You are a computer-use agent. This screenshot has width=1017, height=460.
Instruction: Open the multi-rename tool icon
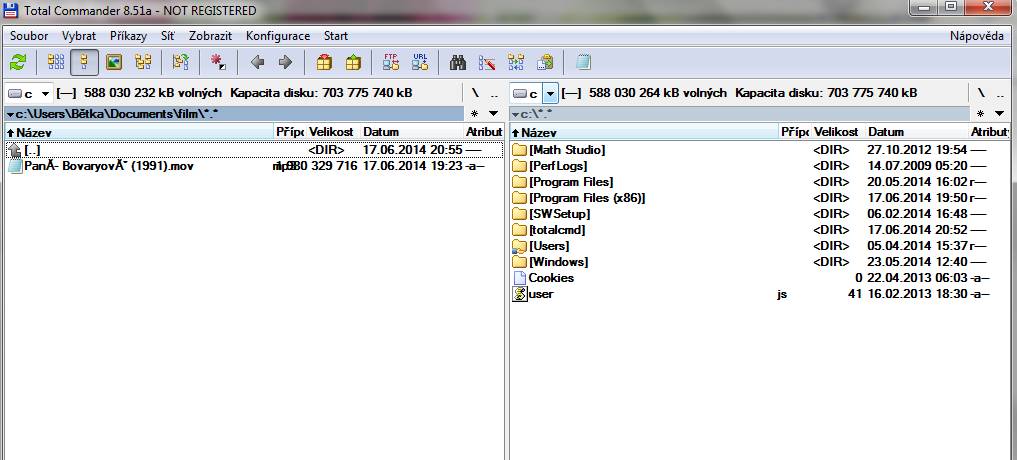(x=487, y=62)
